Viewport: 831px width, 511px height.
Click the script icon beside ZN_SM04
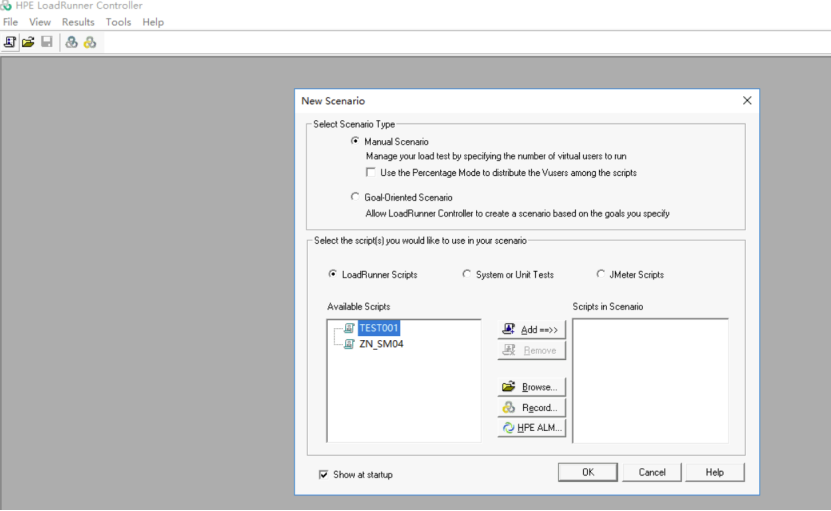(349, 344)
